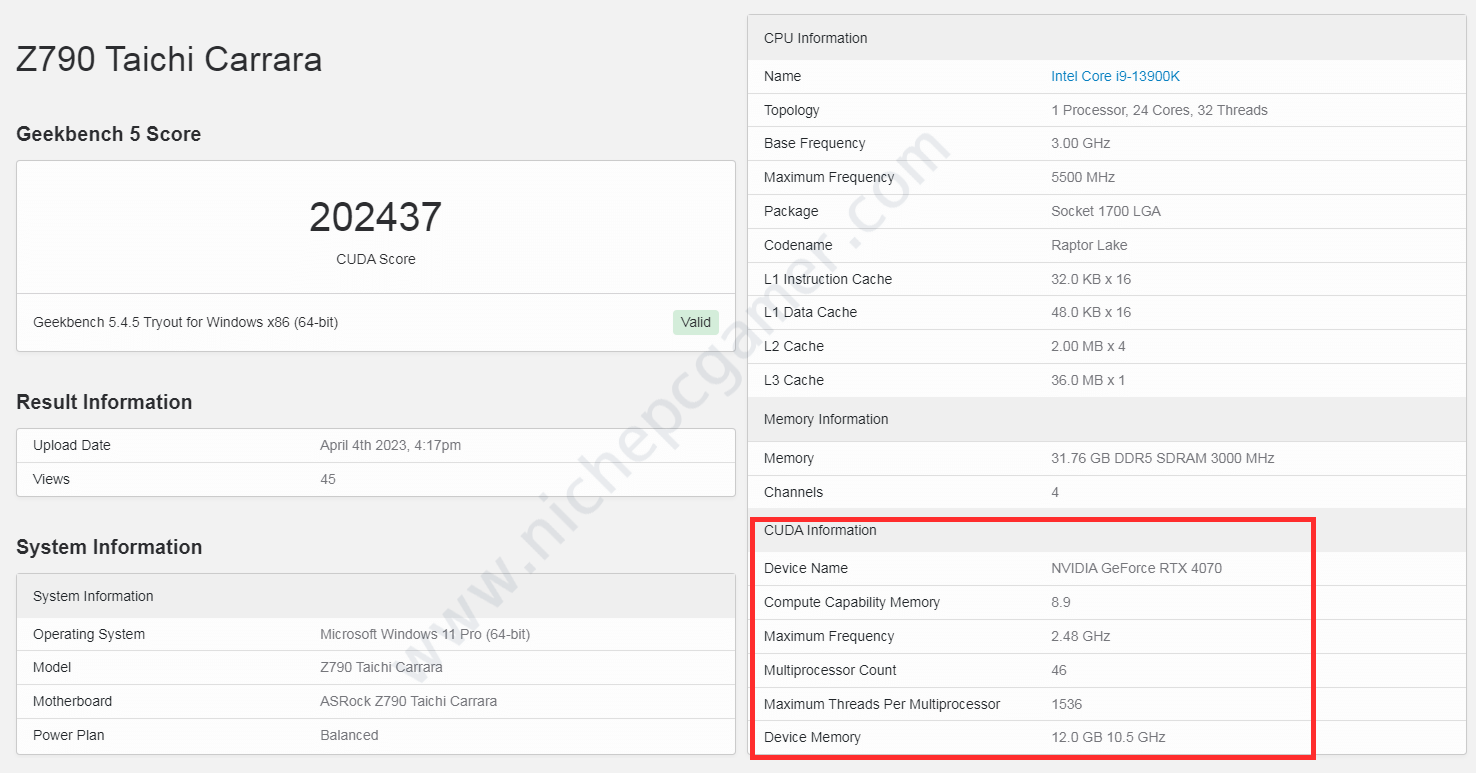Click the CUDA Maximum Frequency label

[x=829, y=636]
